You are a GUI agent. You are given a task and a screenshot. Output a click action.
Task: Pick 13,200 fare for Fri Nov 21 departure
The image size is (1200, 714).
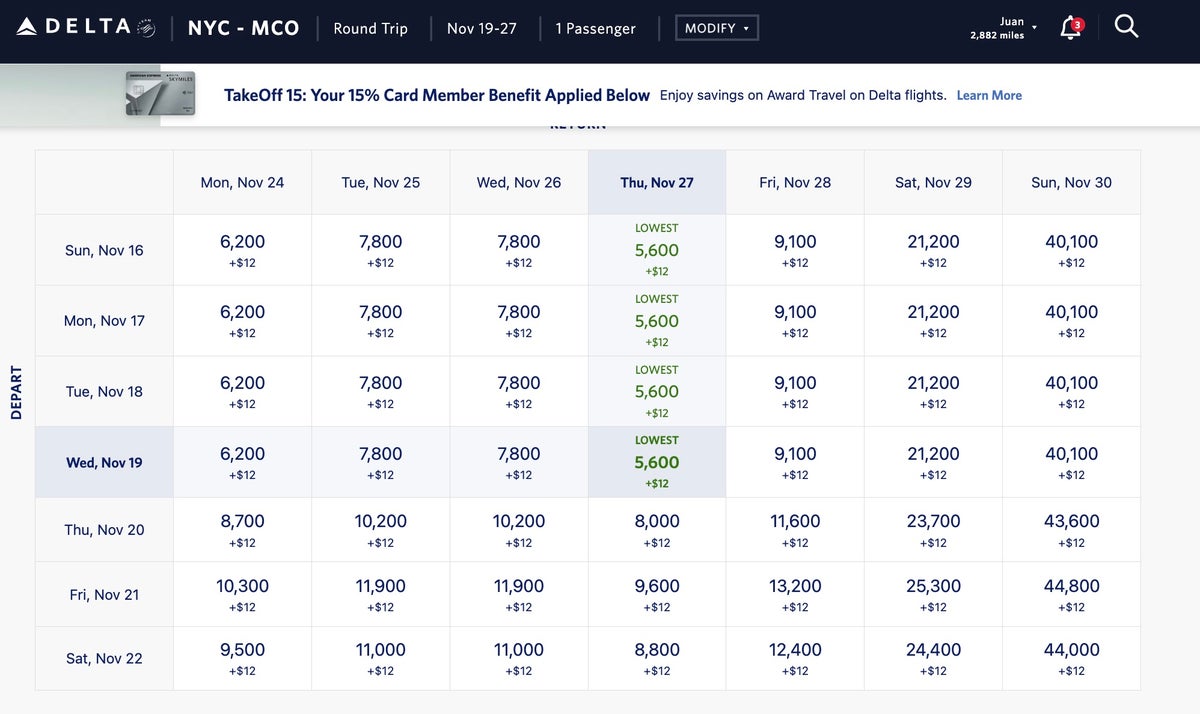(795, 594)
